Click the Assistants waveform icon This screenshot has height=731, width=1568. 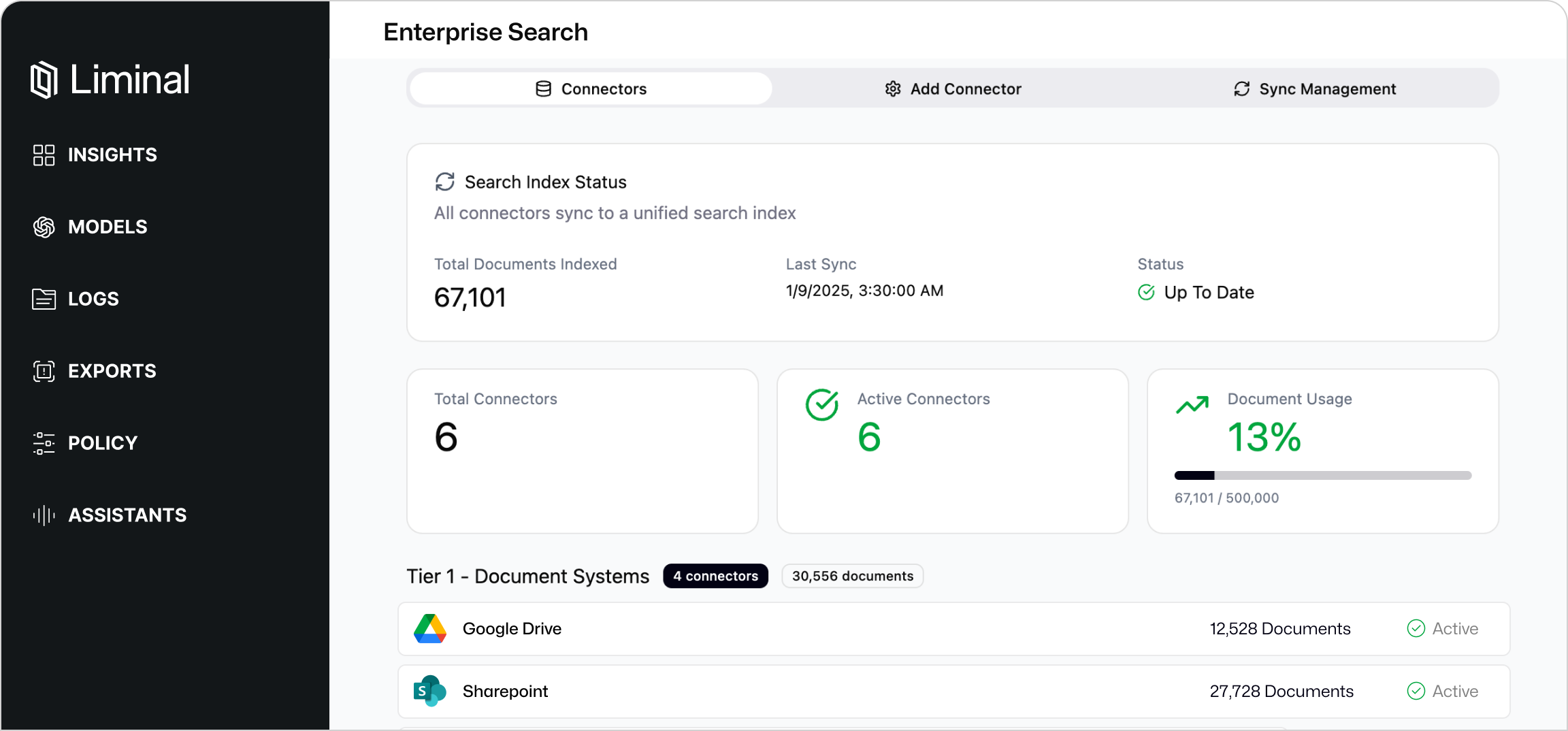click(44, 515)
